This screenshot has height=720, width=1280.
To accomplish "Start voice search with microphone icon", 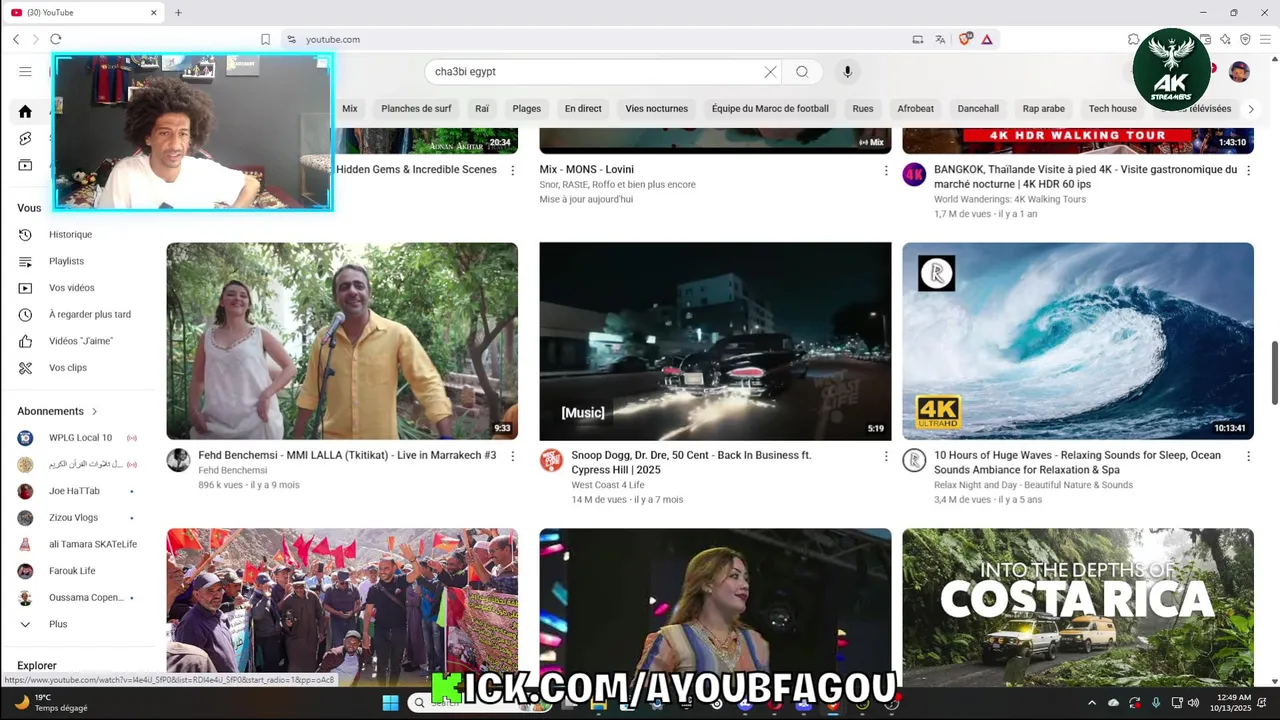I will [847, 72].
